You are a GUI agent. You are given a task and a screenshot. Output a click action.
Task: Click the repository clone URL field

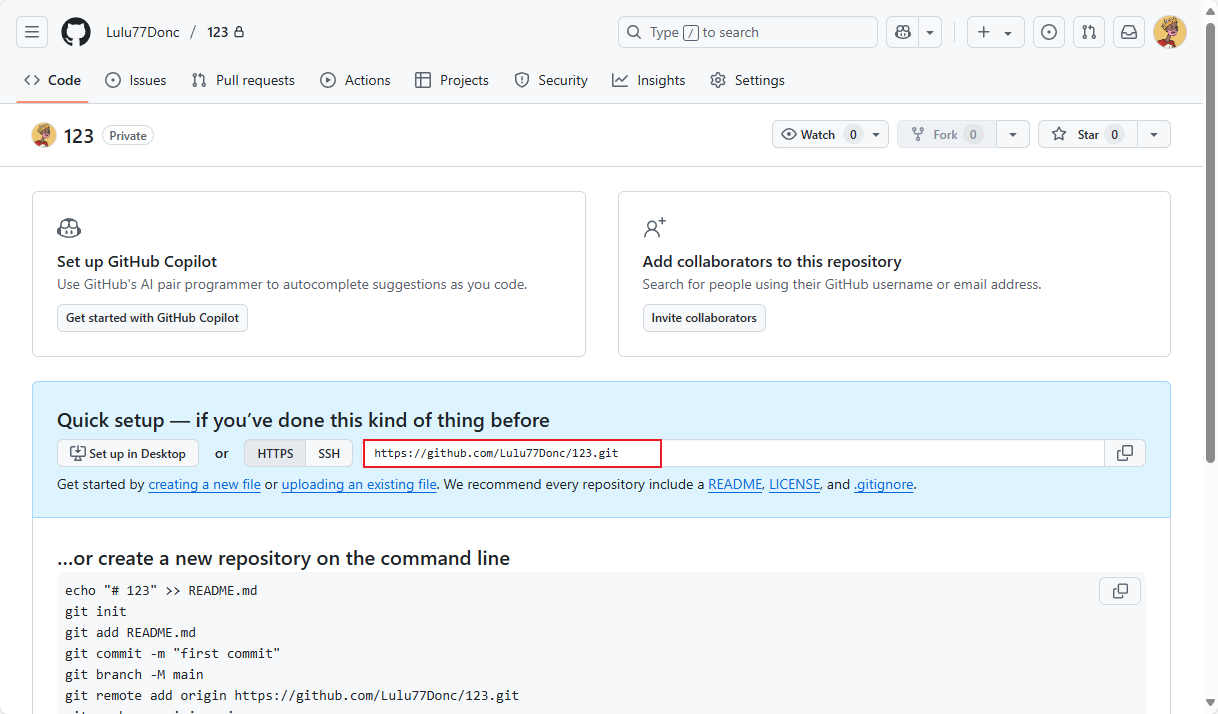tap(733, 453)
